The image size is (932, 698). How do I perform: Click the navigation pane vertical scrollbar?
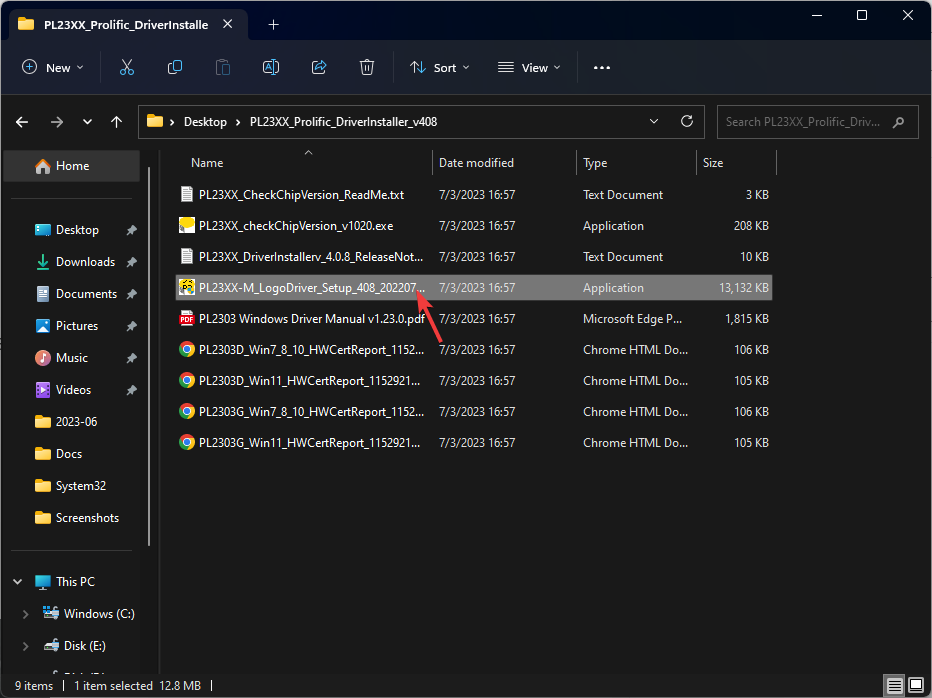[x=150, y=350]
